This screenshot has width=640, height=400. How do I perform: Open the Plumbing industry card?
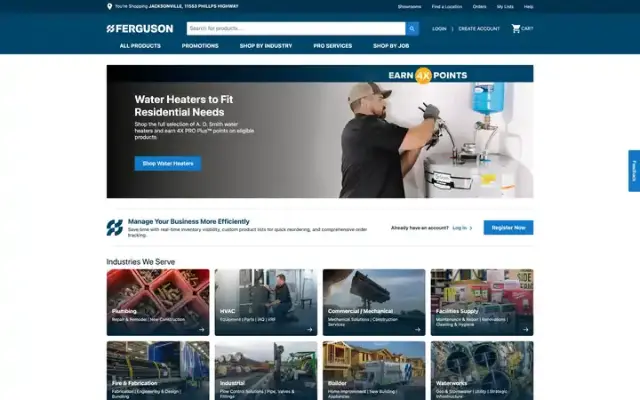[158, 302]
